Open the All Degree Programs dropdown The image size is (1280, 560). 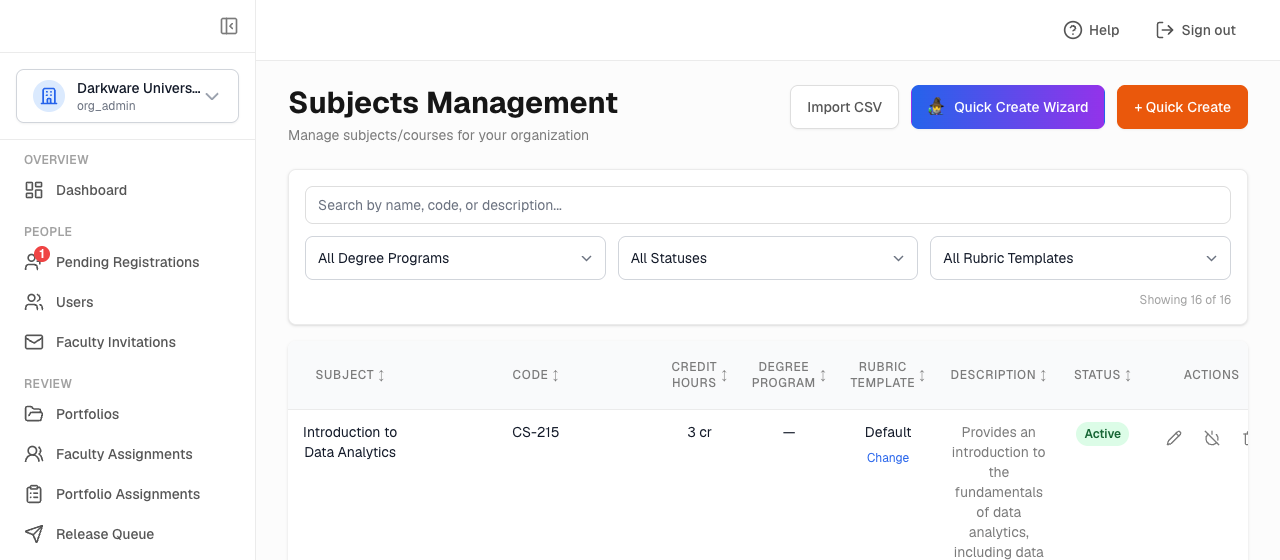coord(455,258)
